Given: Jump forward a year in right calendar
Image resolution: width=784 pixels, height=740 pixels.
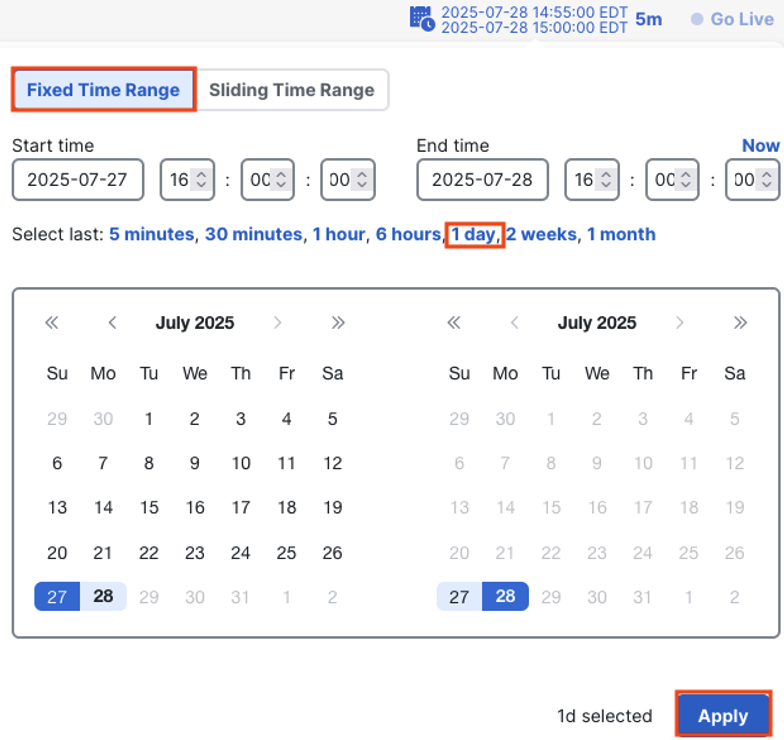Looking at the screenshot, I should tap(740, 322).
